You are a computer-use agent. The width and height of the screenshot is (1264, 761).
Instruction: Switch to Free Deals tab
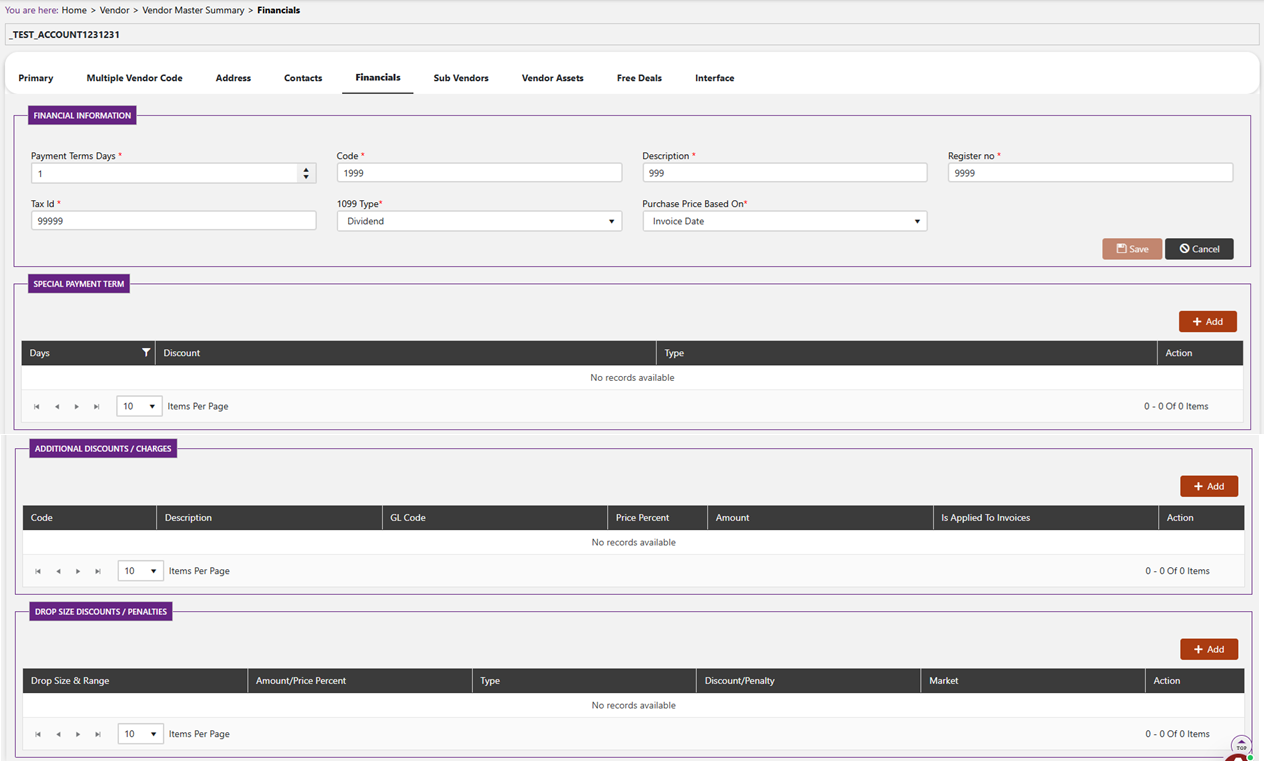click(639, 78)
